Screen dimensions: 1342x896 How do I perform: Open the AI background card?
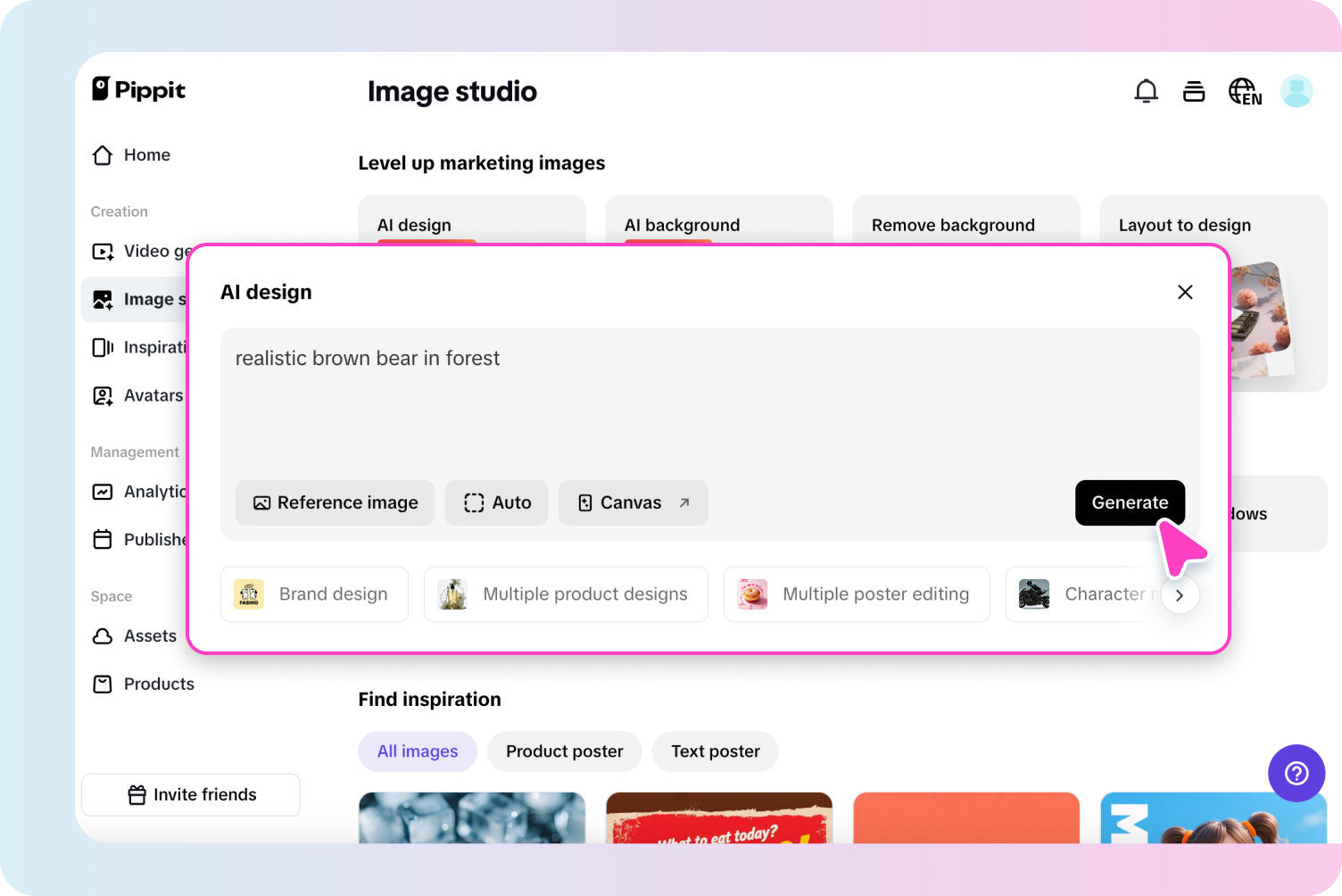(719, 220)
